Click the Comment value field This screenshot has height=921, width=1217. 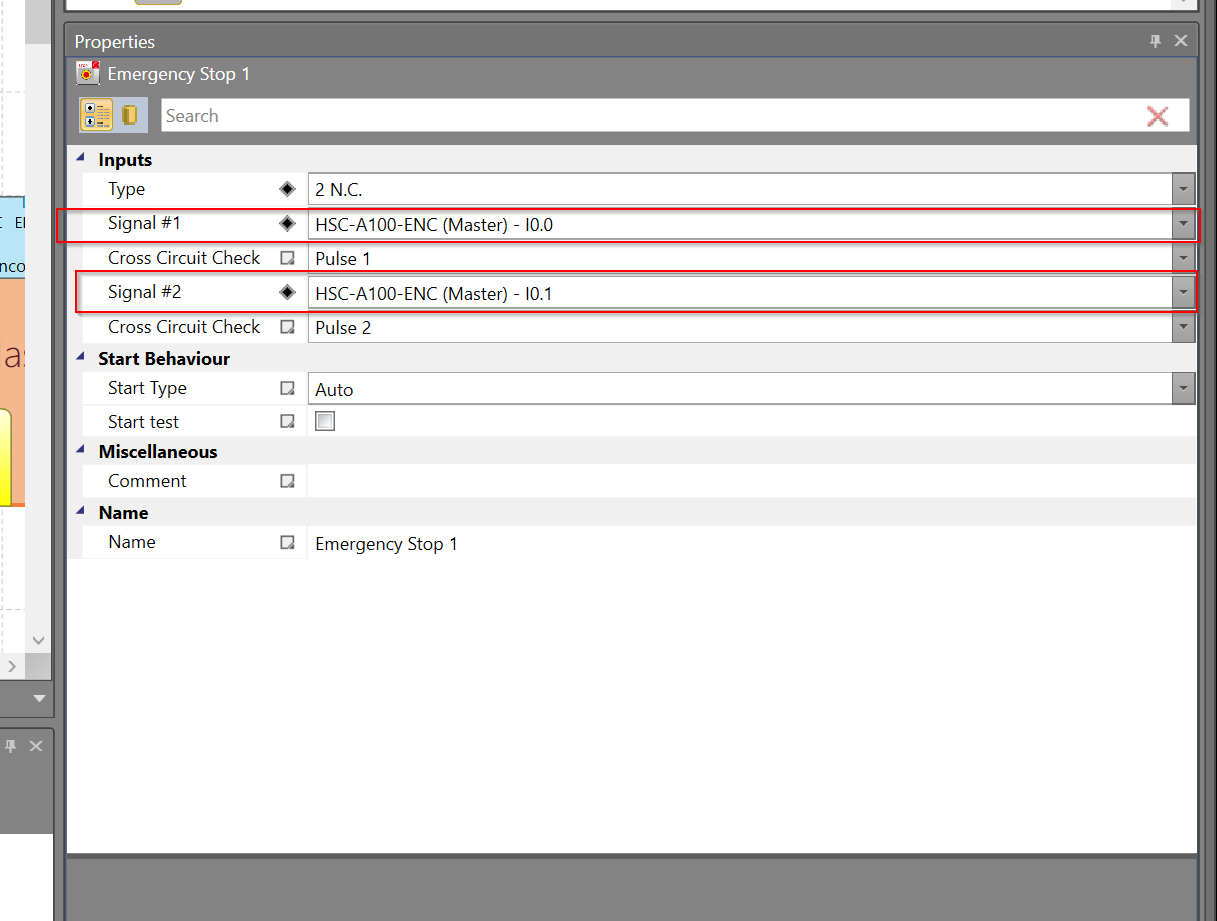tap(751, 481)
